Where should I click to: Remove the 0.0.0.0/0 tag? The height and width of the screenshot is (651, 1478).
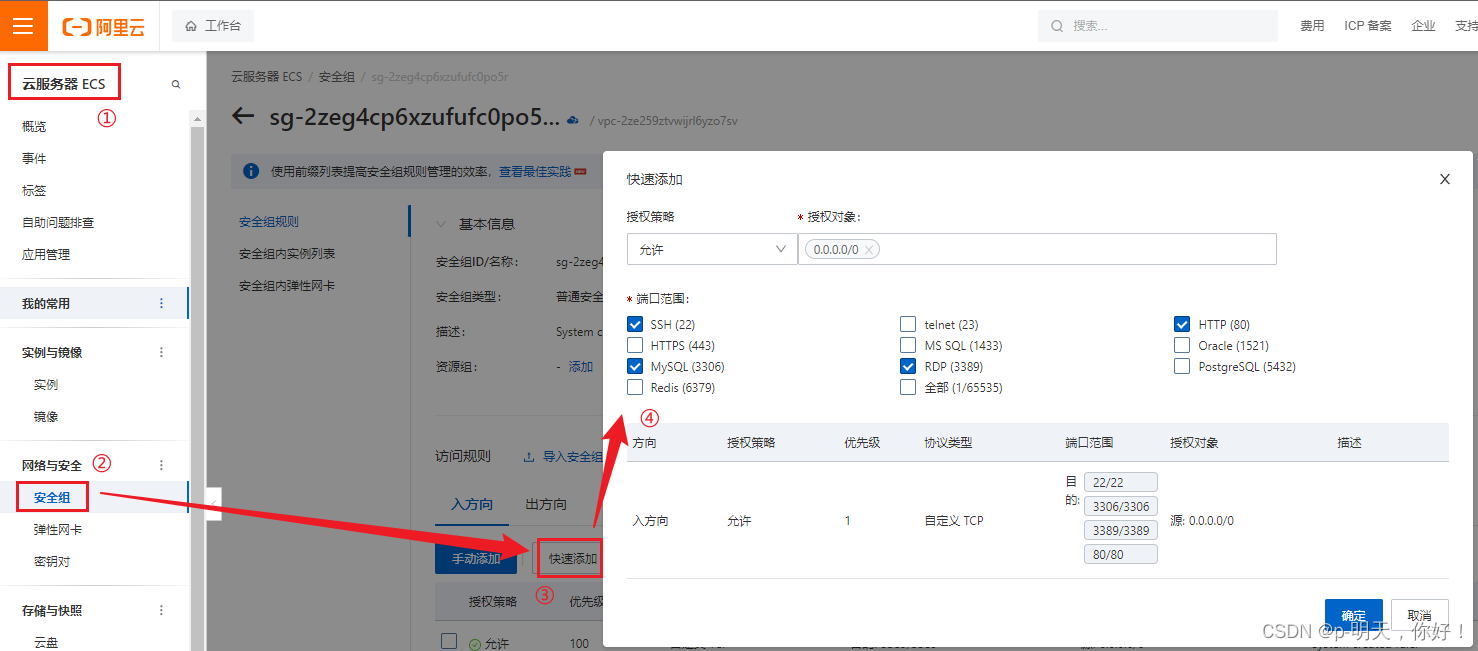tap(869, 250)
